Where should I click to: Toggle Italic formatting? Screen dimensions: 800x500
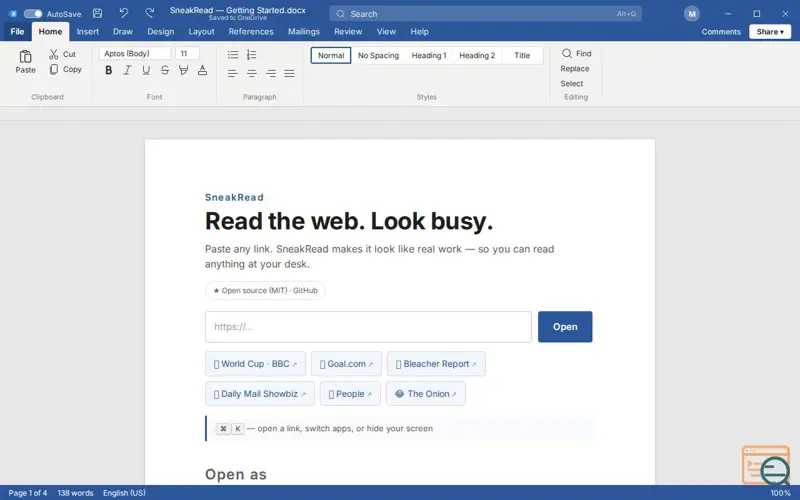128,70
